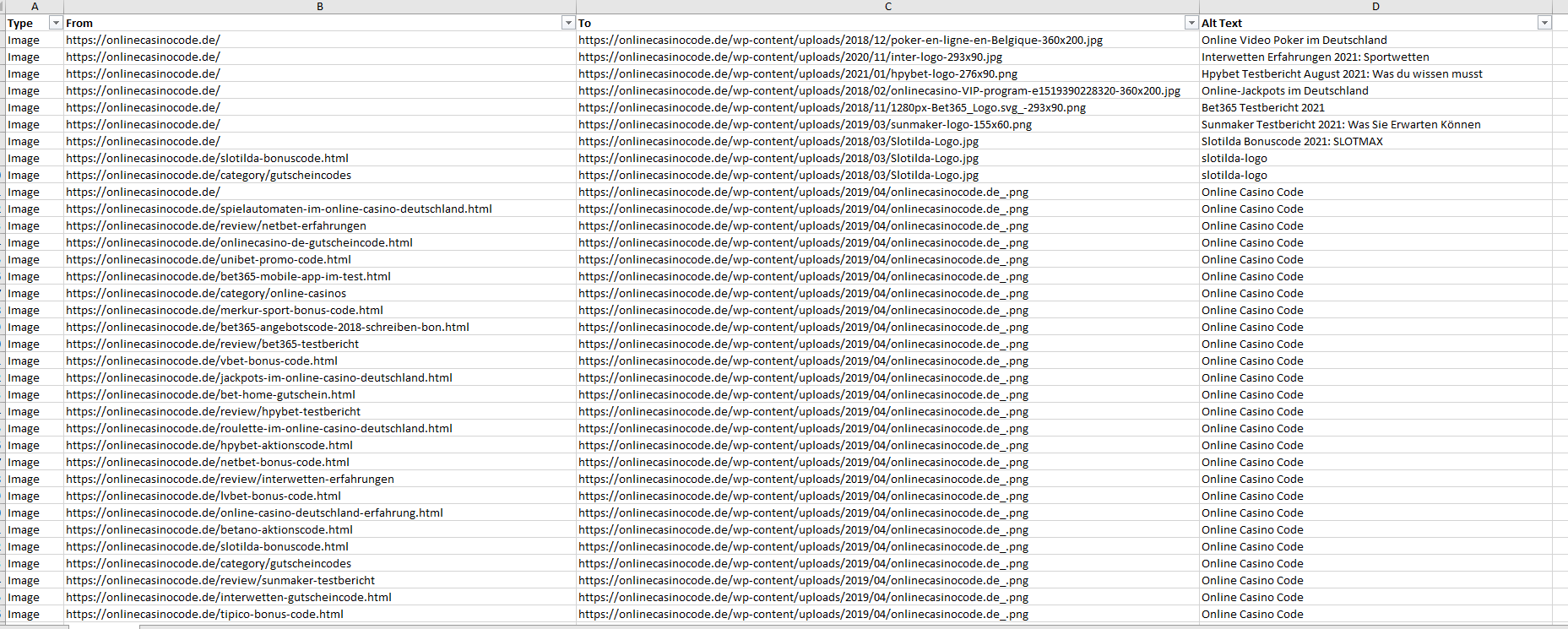
Task: Click the inter-logo-293x90.jpg URL cell
Action: click(789, 57)
